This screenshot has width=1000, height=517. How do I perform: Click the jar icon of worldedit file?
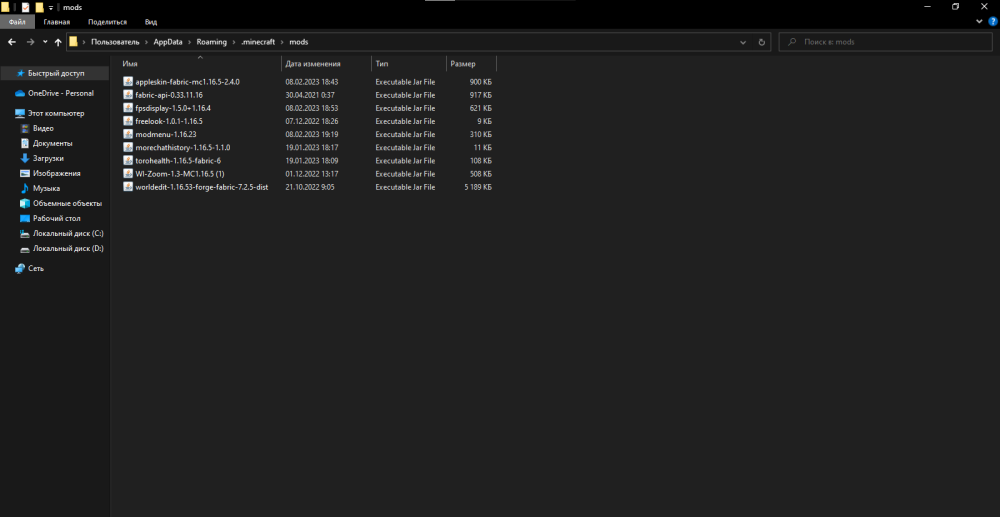click(128, 187)
